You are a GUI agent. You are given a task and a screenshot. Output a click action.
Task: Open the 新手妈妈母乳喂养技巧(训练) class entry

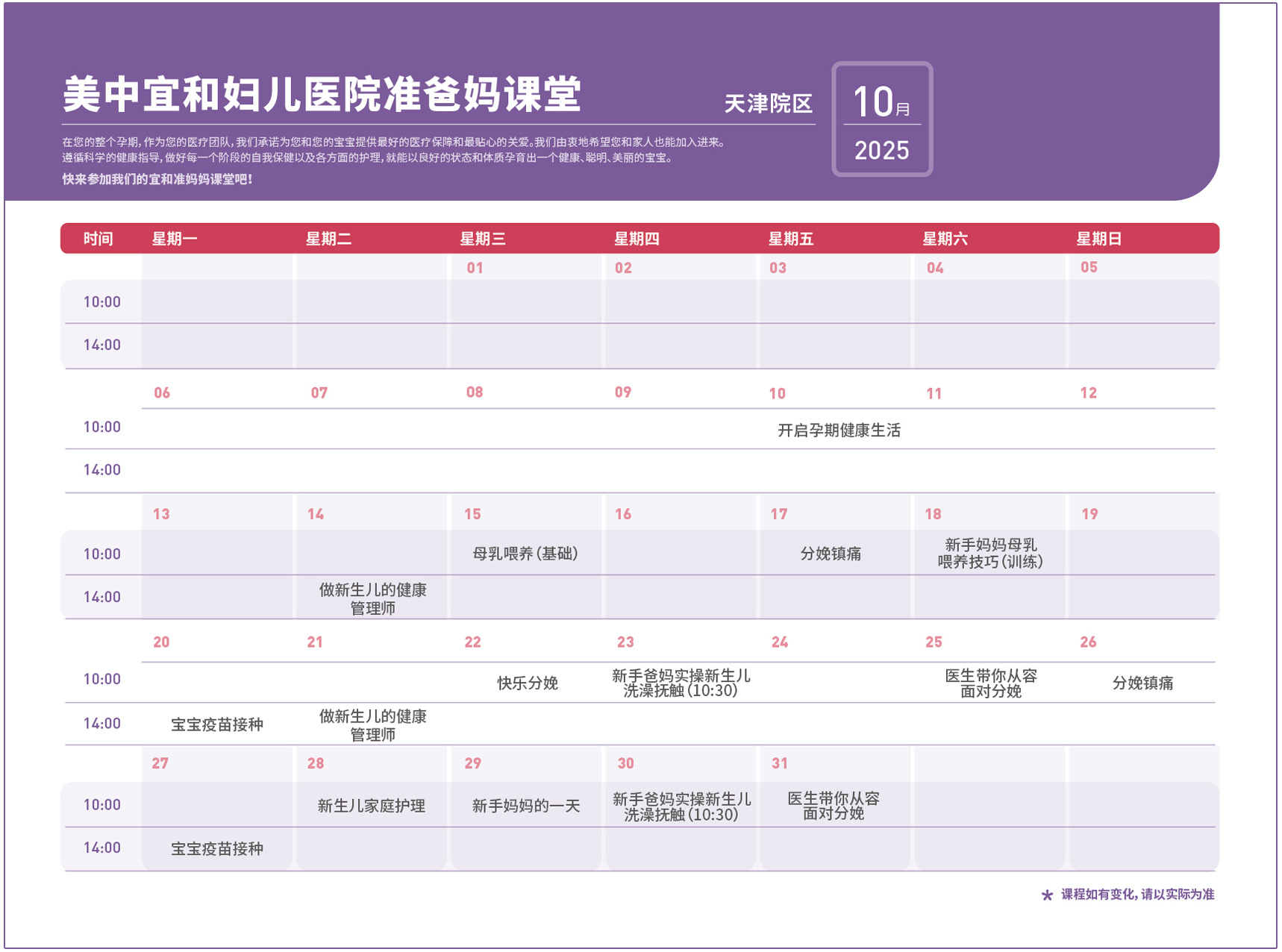coord(989,554)
